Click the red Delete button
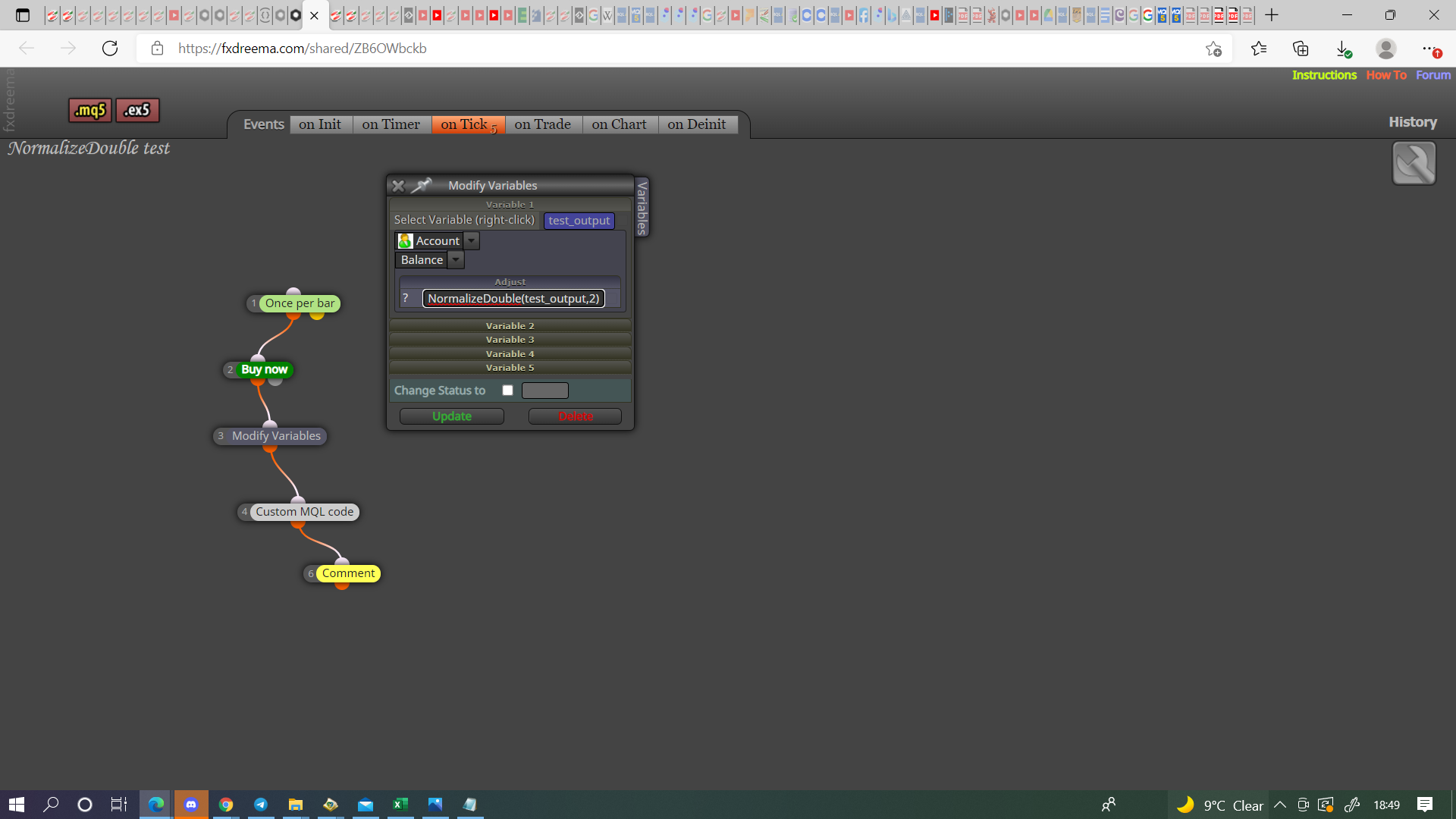This screenshot has width=1456, height=819. click(x=575, y=416)
